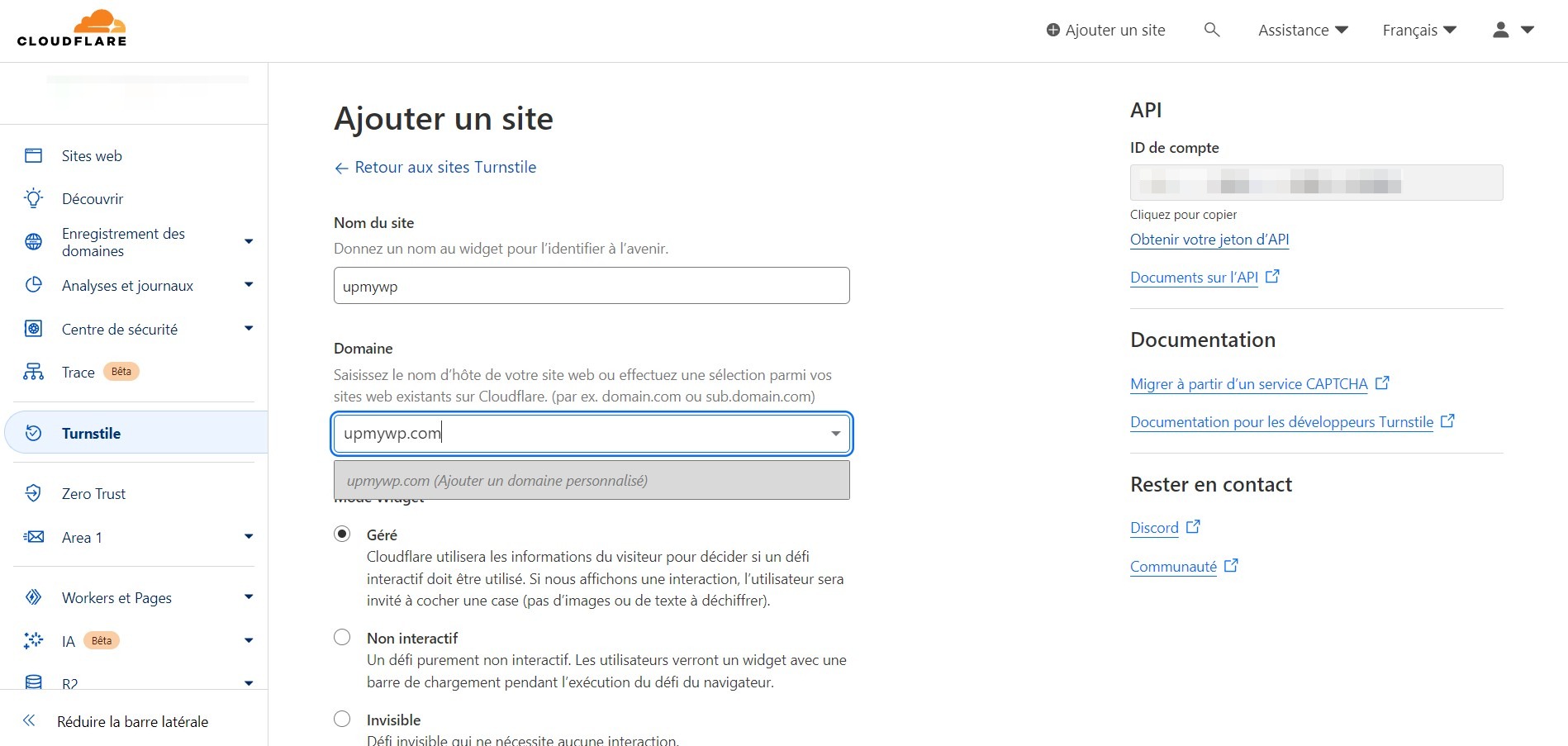Expand the R2 submenu arrow
The image size is (1568, 746).
(249, 683)
